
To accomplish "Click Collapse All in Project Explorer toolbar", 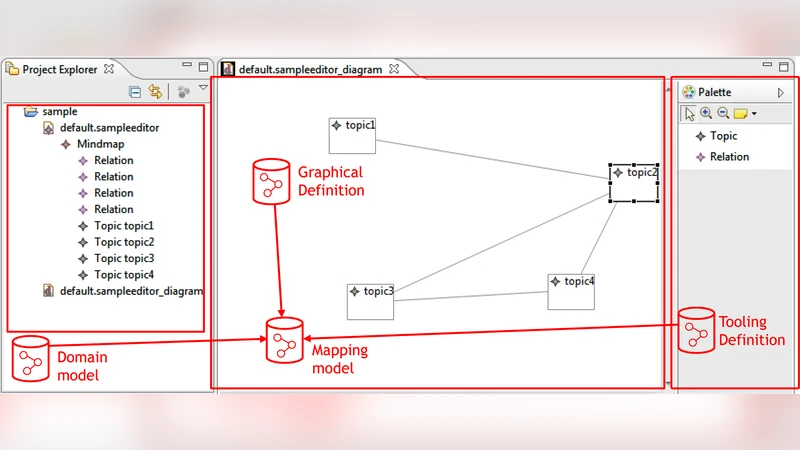I will (x=135, y=92).
